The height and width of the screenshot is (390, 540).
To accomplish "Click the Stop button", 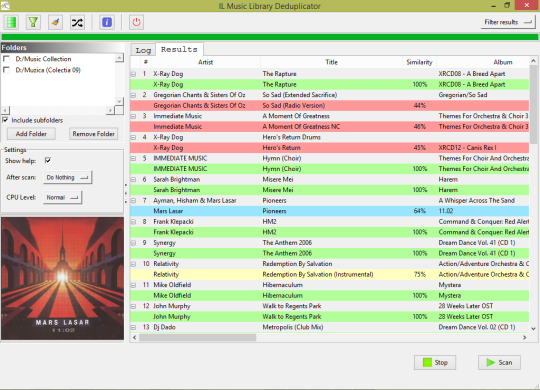I will click(x=435, y=362).
